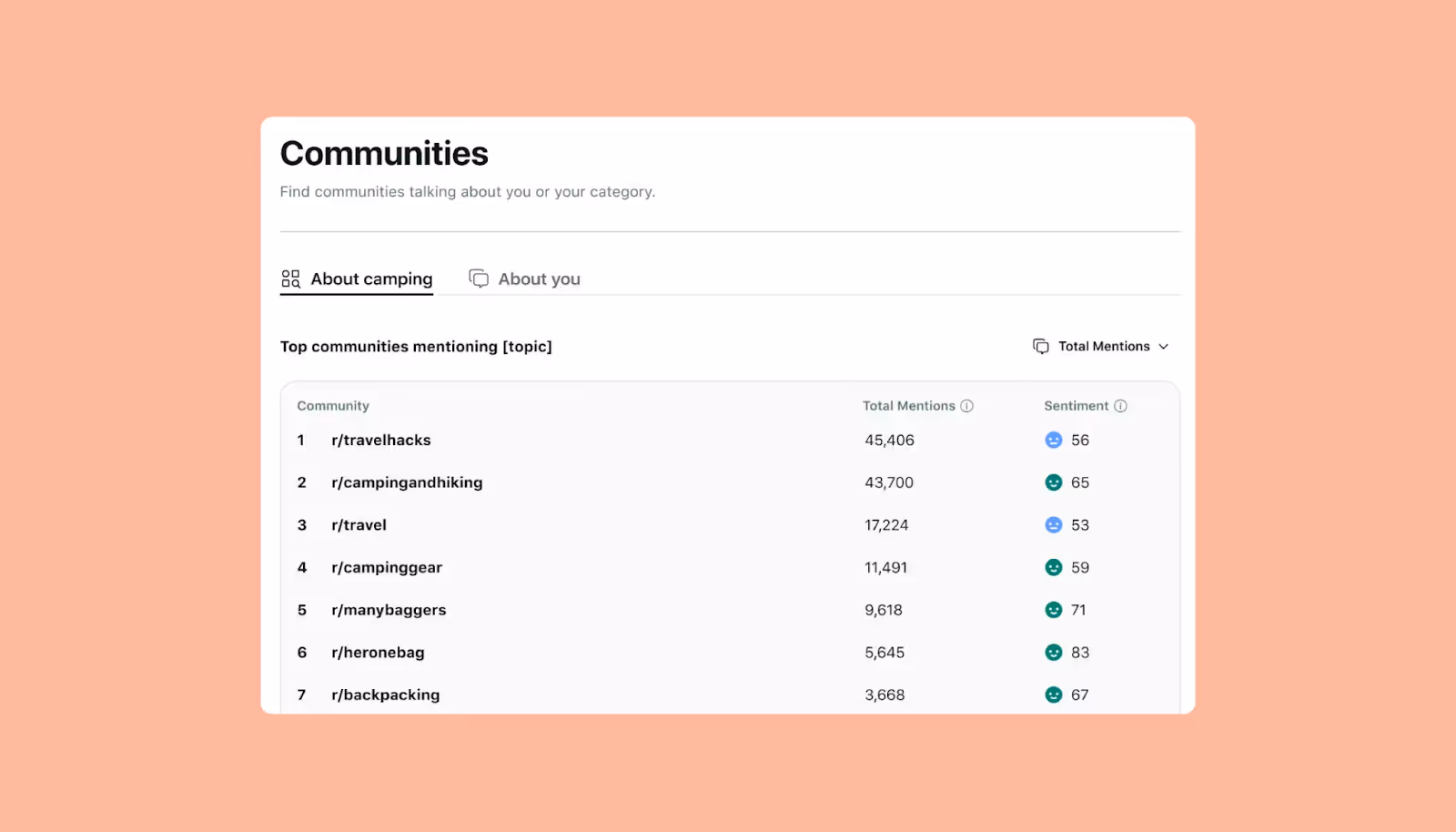Click the copy icon before the Total Mentions selector
This screenshot has width=1456, height=832.
click(x=1041, y=346)
